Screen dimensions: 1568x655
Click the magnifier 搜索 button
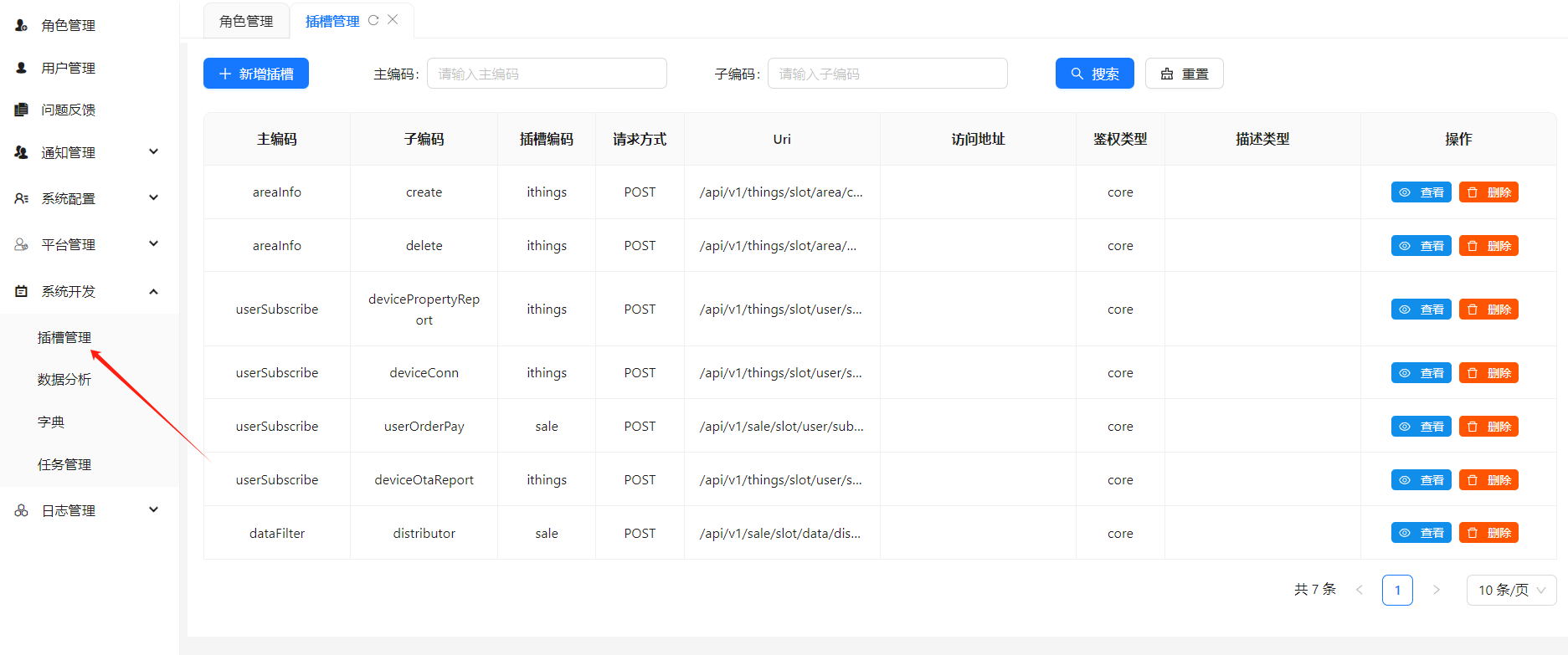pos(1094,74)
